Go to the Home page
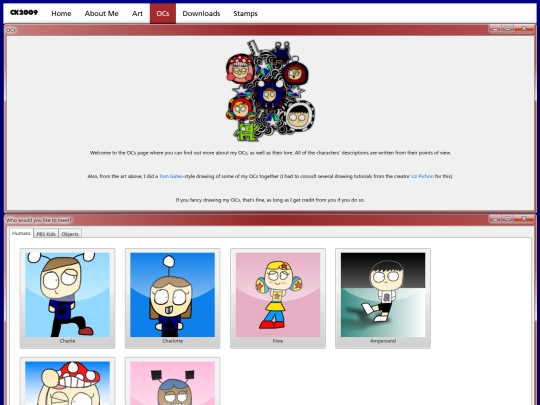This screenshot has width=540, height=405. coord(61,13)
